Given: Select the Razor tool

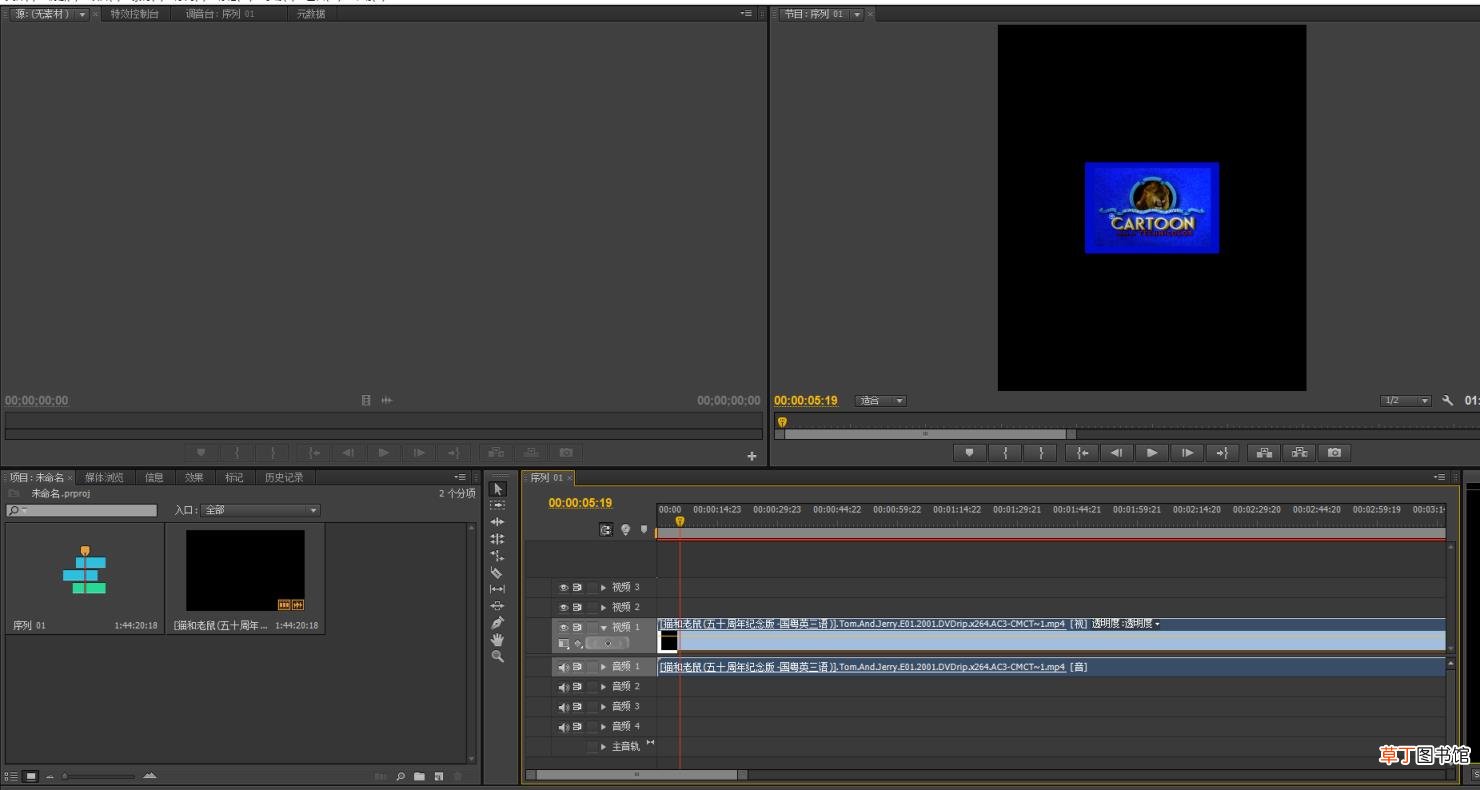Looking at the screenshot, I should pyautogui.click(x=497, y=573).
